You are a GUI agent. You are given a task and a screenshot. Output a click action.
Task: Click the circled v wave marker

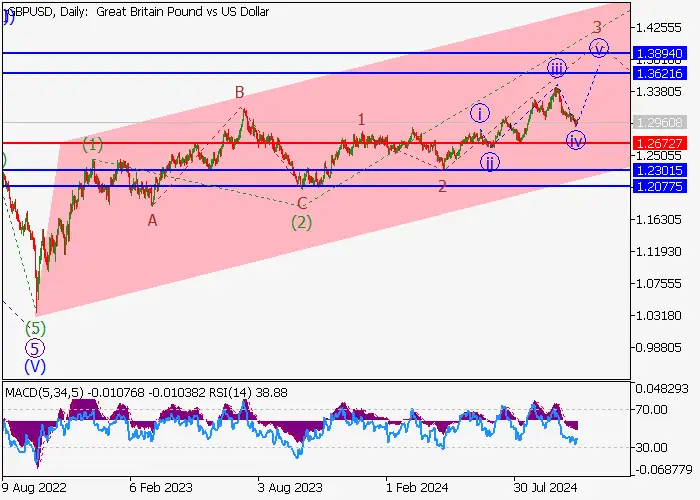[599, 48]
